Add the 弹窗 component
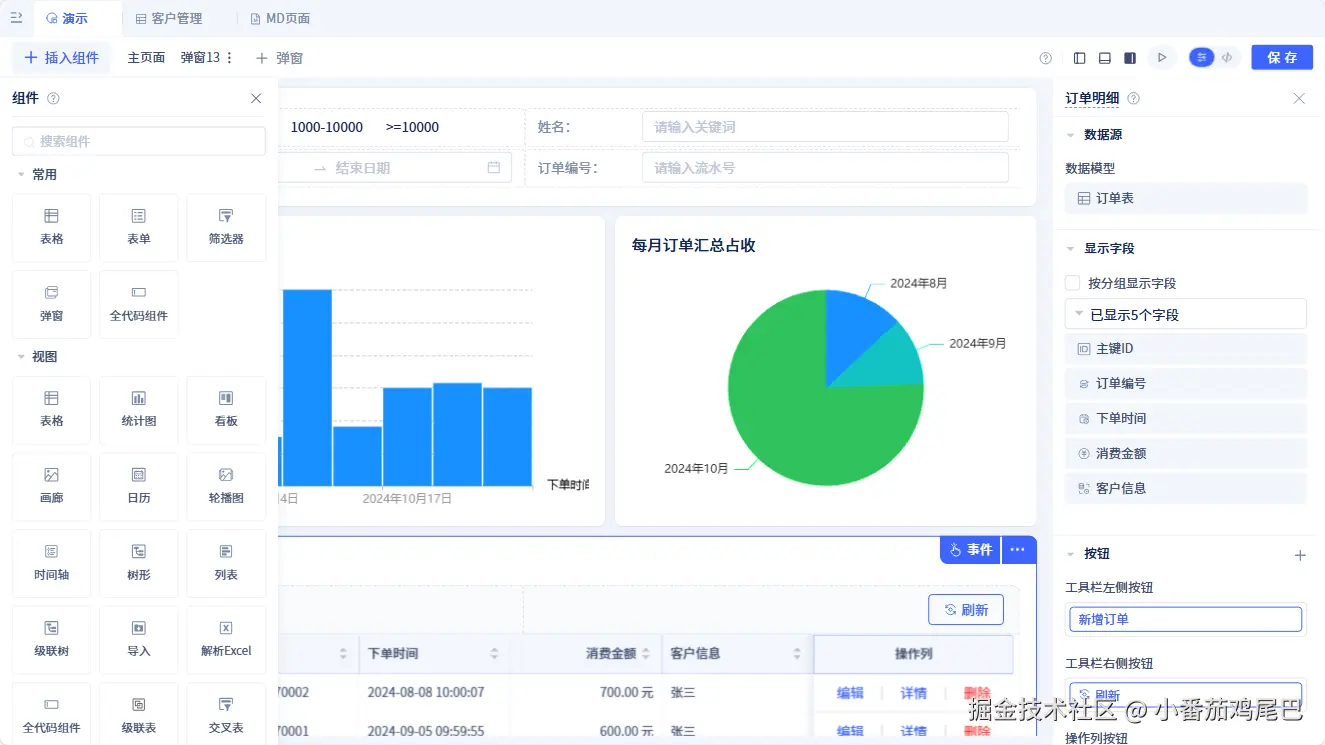This screenshot has width=1325, height=745. coord(52,305)
